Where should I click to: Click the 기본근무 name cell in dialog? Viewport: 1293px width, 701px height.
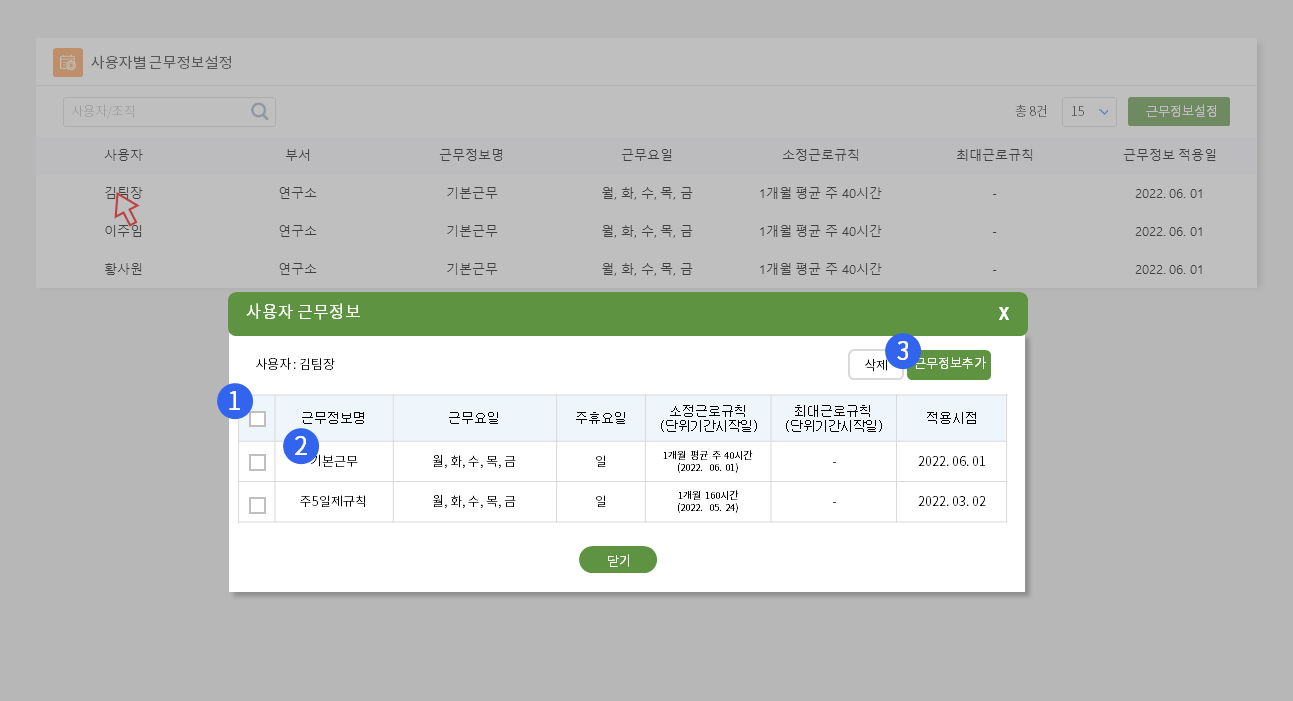[334, 462]
